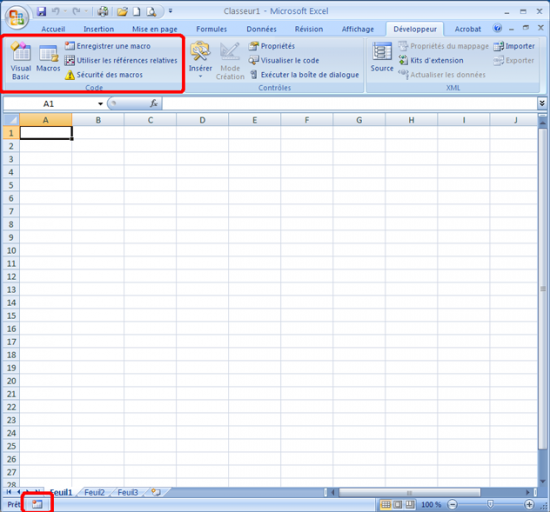Switch to the Acrobat tab

(x=468, y=29)
